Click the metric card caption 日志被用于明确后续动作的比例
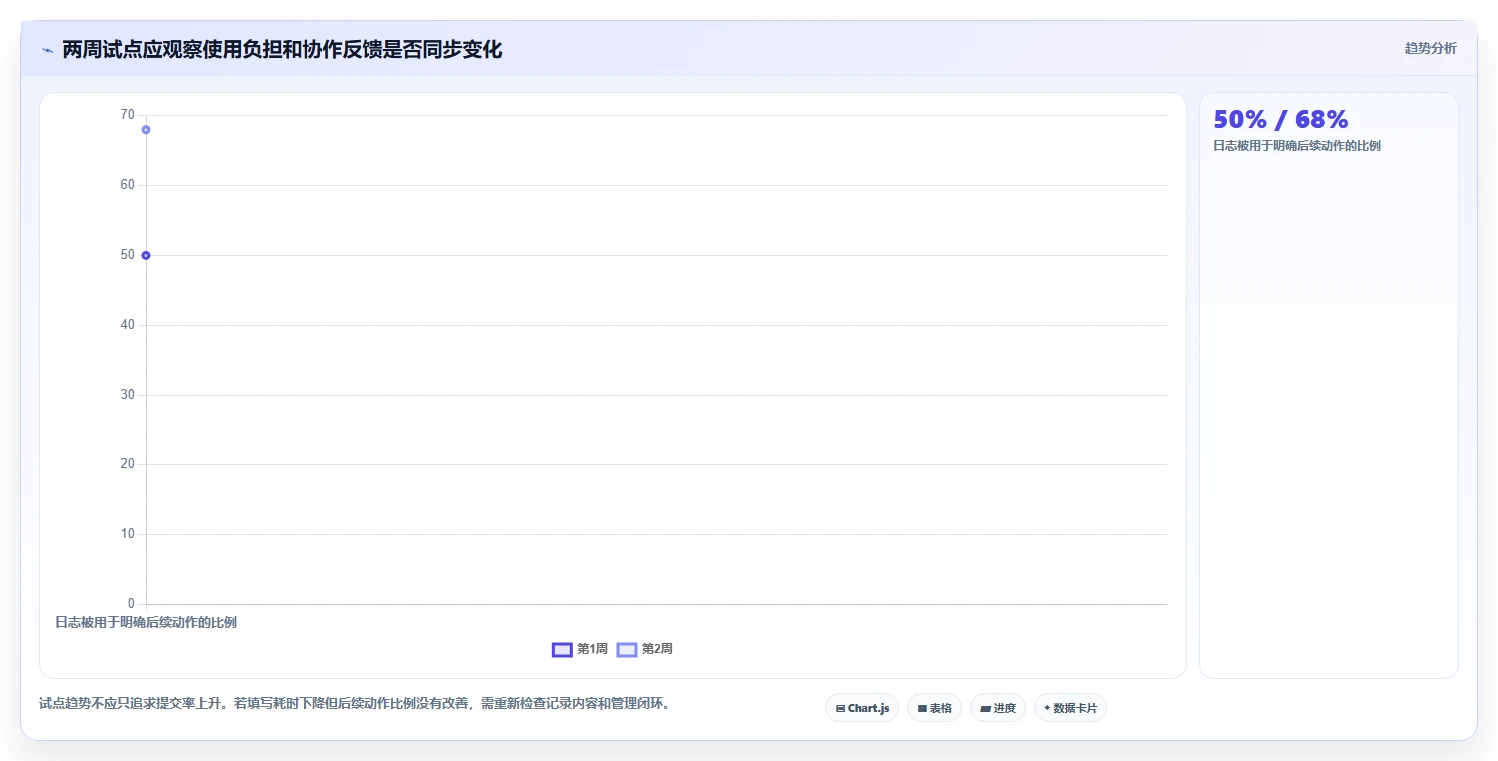 tap(1297, 146)
